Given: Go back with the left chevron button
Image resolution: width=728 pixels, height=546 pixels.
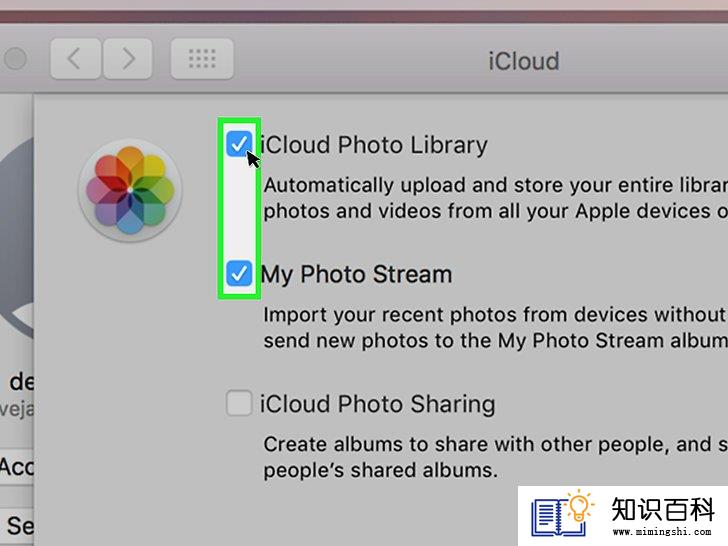Looking at the screenshot, I should (x=76, y=59).
